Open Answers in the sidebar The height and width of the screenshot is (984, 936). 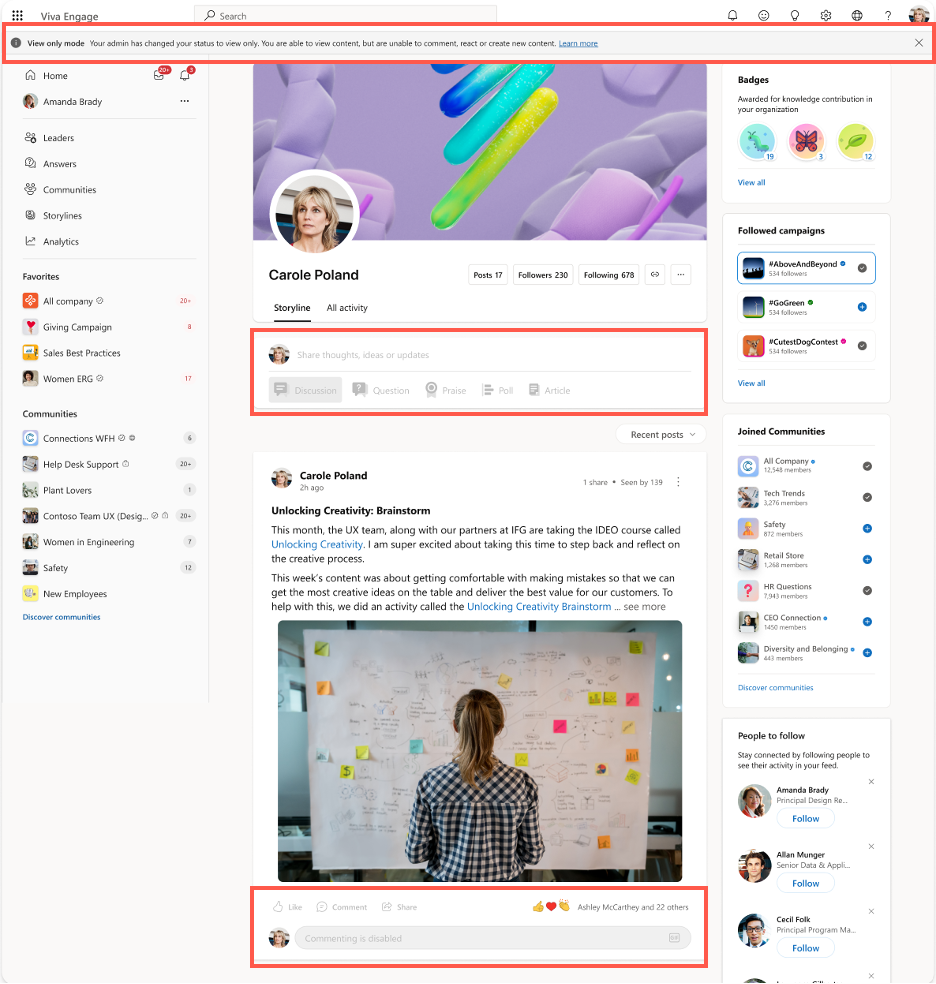click(x=60, y=163)
